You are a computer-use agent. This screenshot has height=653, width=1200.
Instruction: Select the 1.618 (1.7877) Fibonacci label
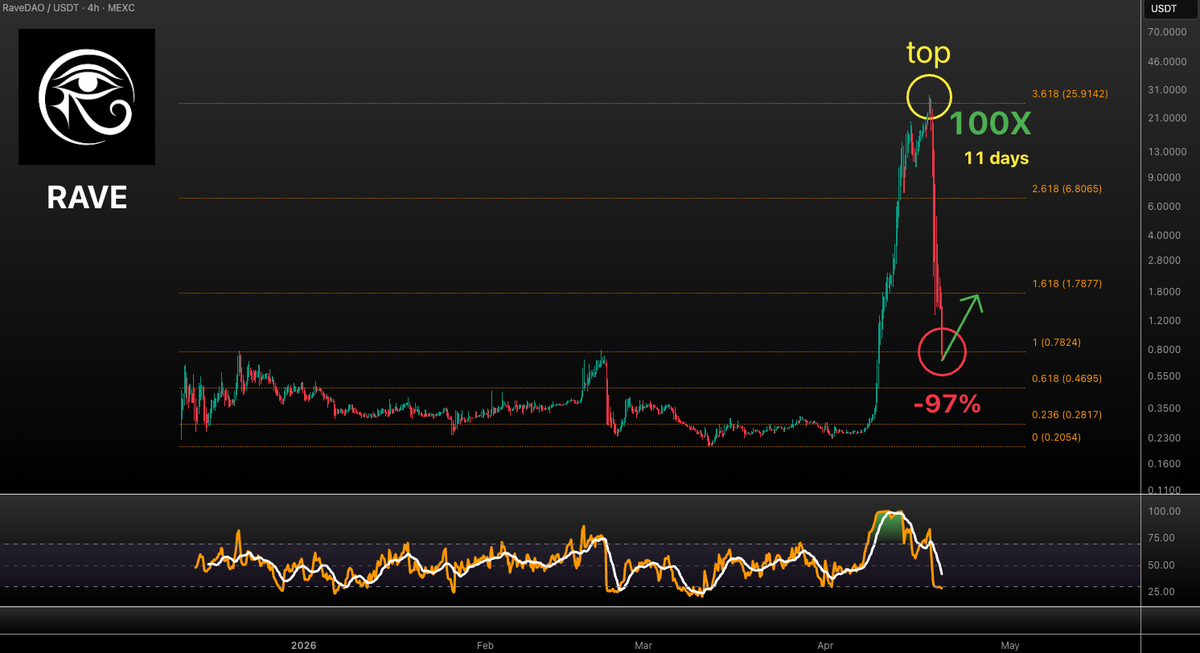(x=1066, y=284)
